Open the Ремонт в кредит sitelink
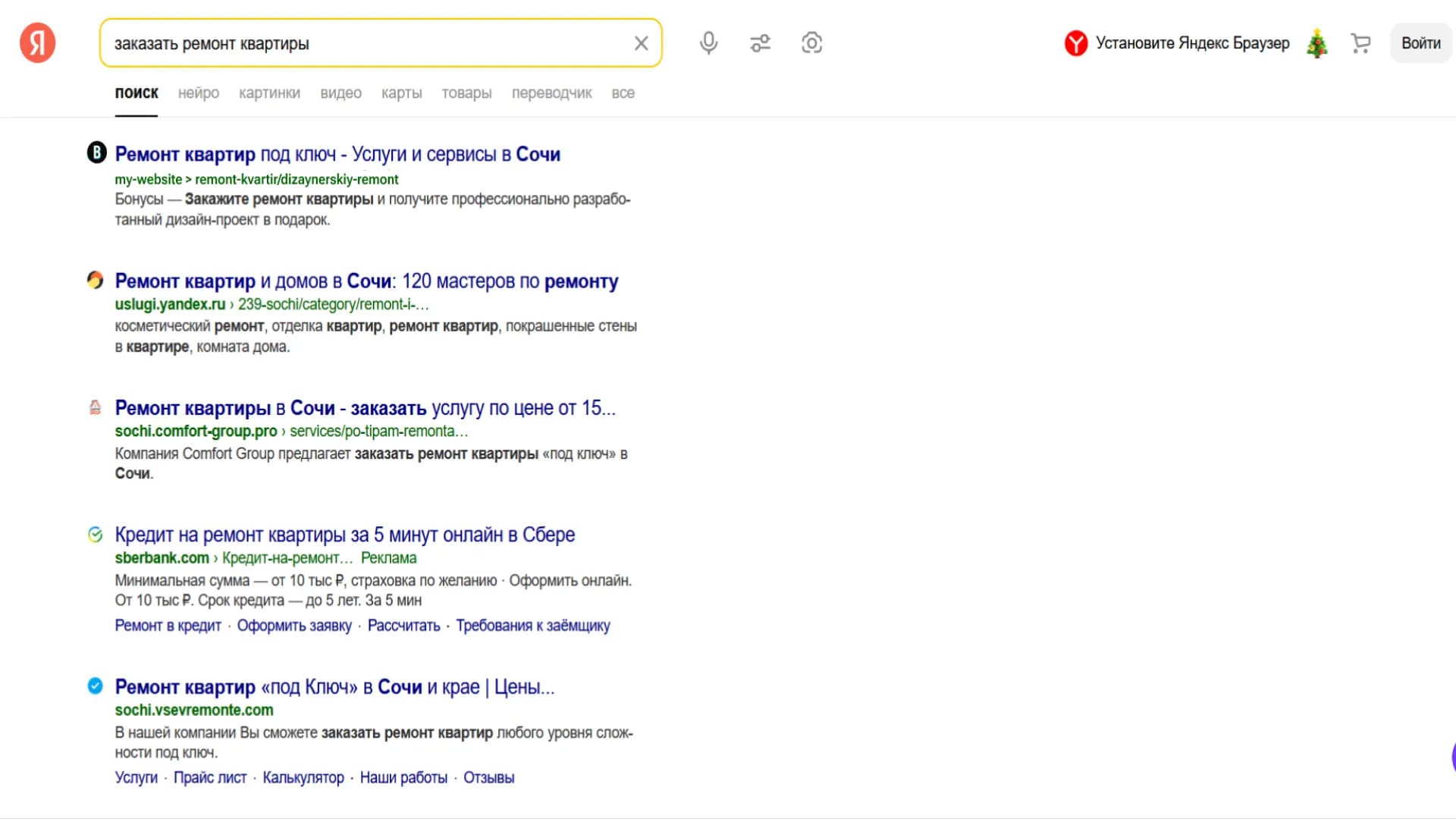The height and width of the screenshot is (819, 1456). click(168, 626)
